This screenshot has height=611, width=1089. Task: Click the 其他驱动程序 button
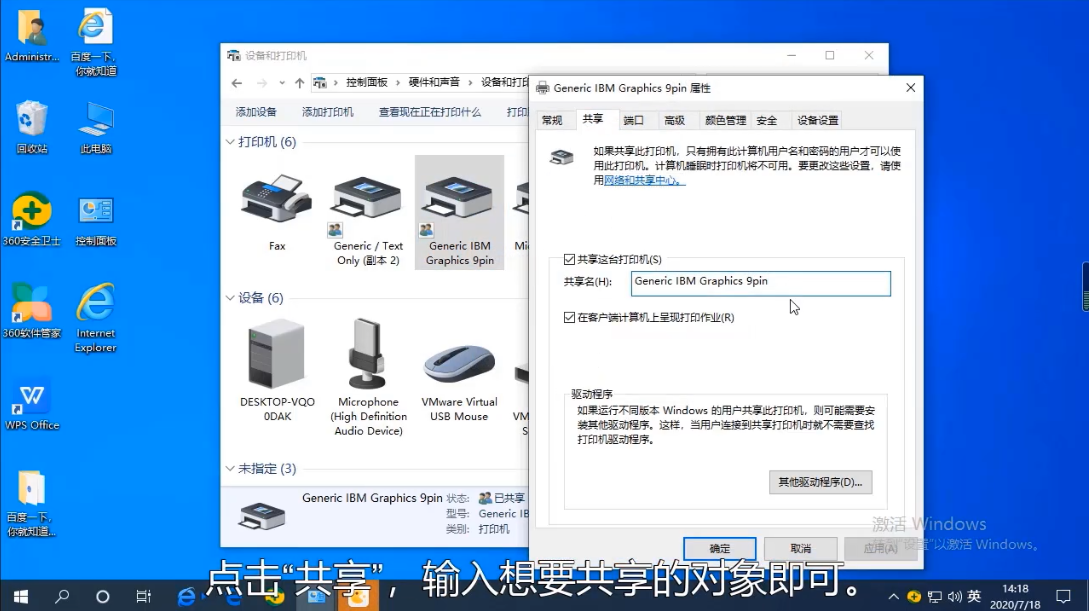pos(820,482)
